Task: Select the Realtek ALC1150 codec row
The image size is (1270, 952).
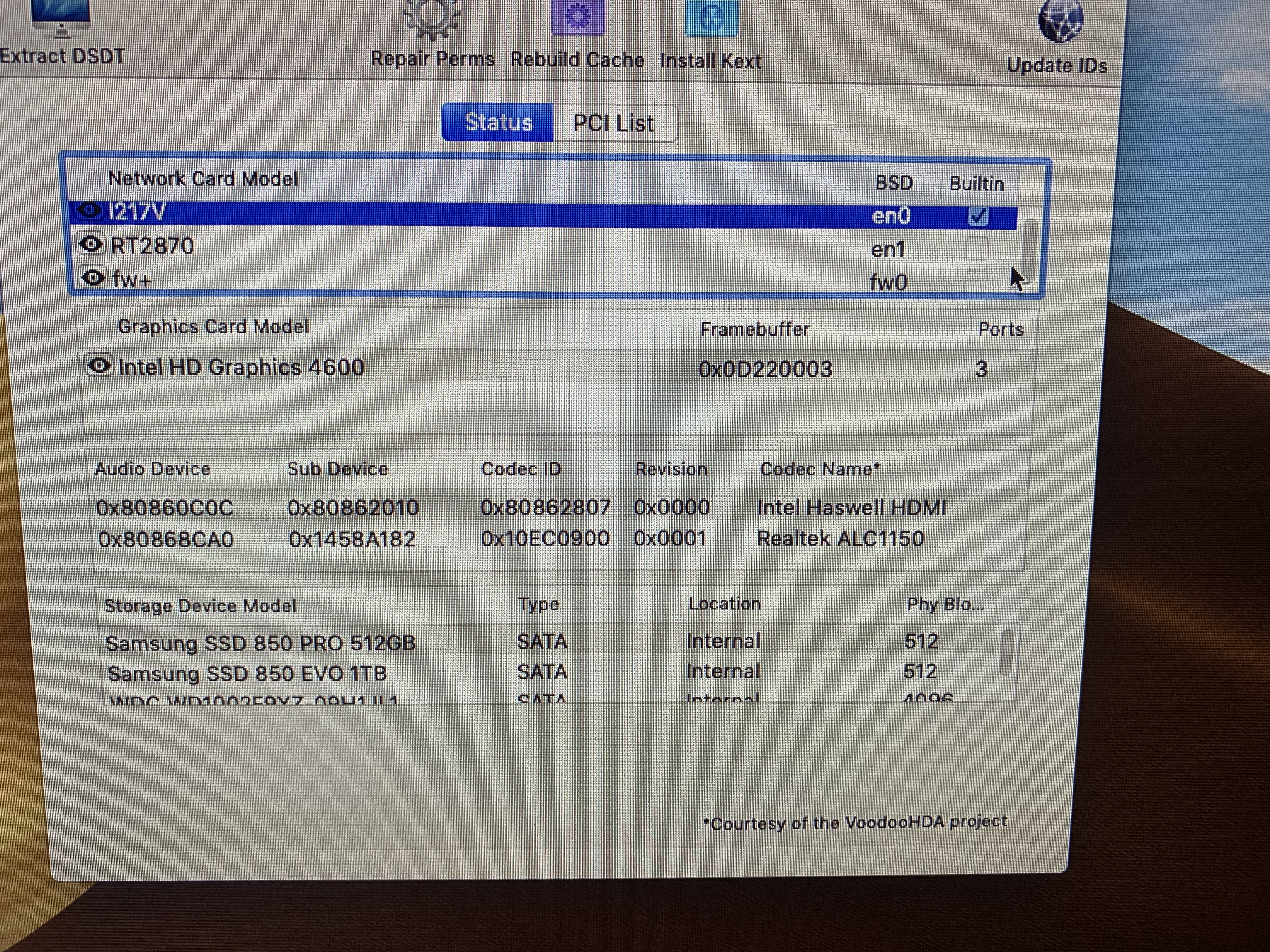Action: pos(558,539)
